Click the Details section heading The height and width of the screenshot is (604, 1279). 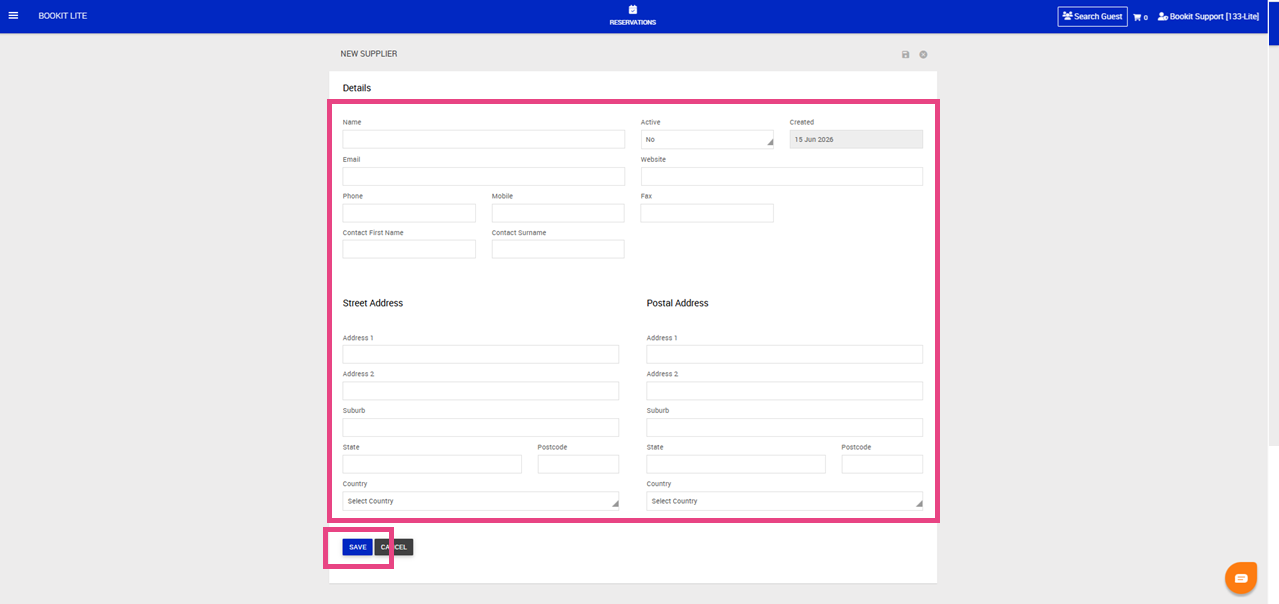[x=357, y=88]
